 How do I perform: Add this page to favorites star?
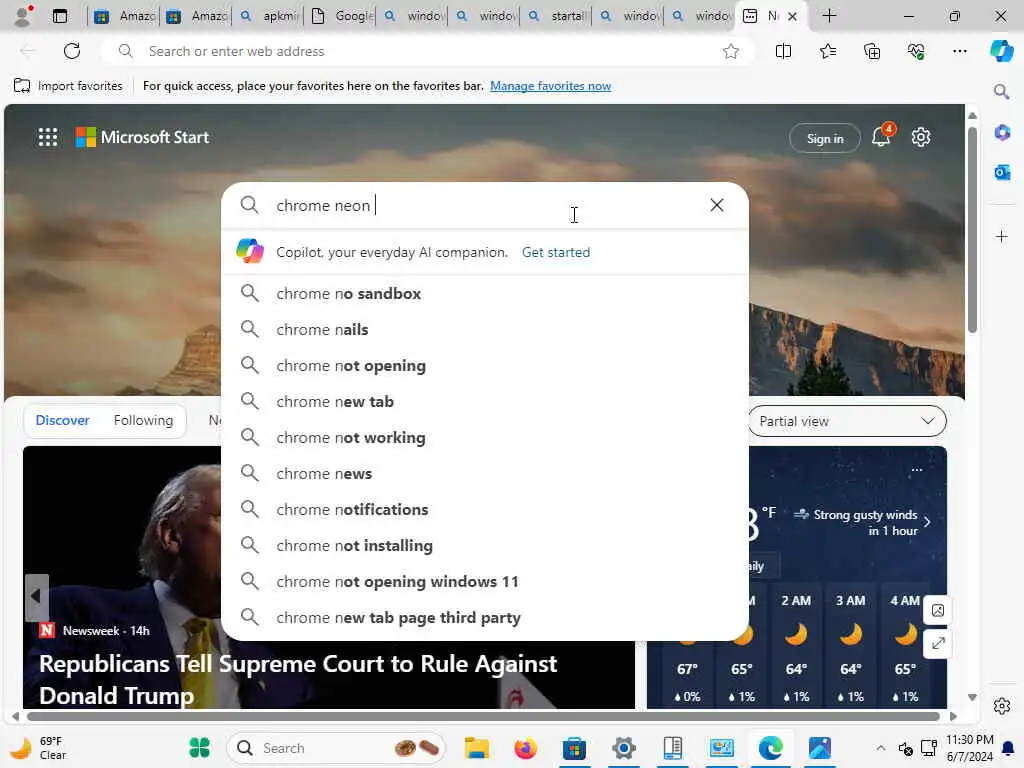click(x=731, y=51)
